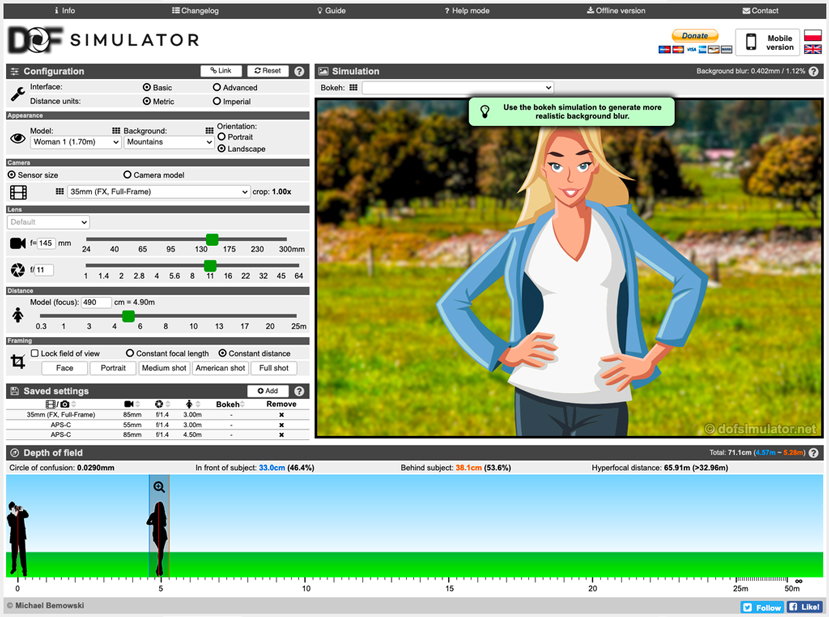Open the sensor size grid icon
The height and width of the screenshot is (617, 829).
(59, 191)
